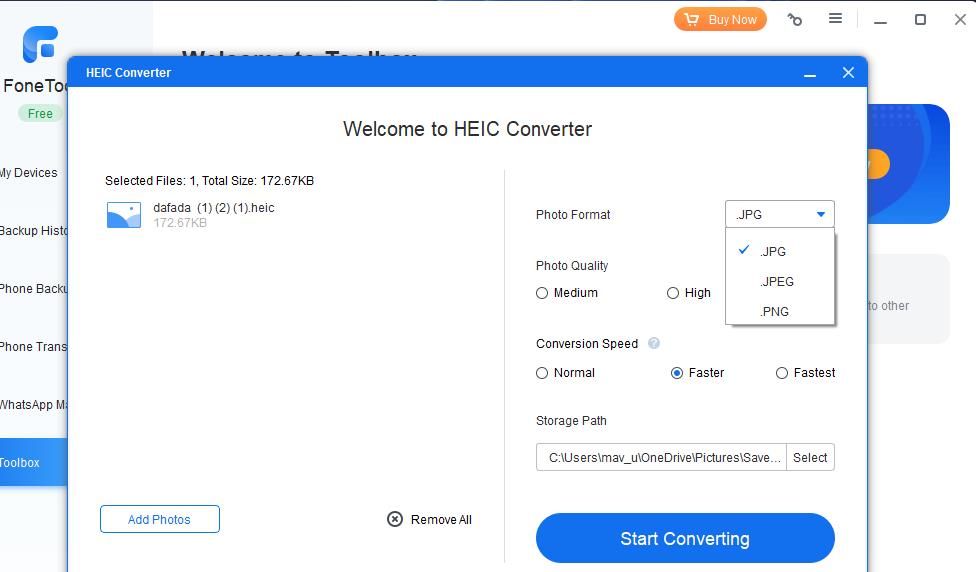Click the FoneTool app logo icon
The width and height of the screenshot is (976, 572).
coord(40,44)
